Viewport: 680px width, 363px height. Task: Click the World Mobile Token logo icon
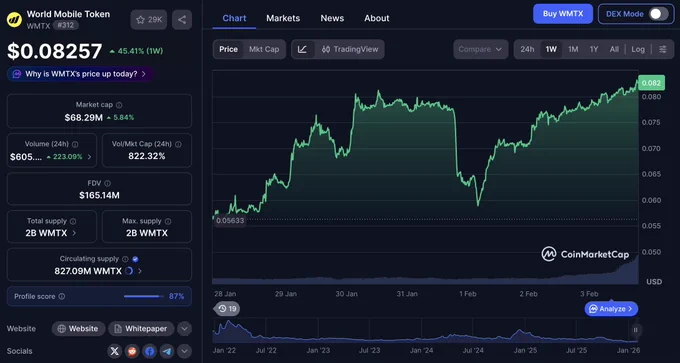14,20
